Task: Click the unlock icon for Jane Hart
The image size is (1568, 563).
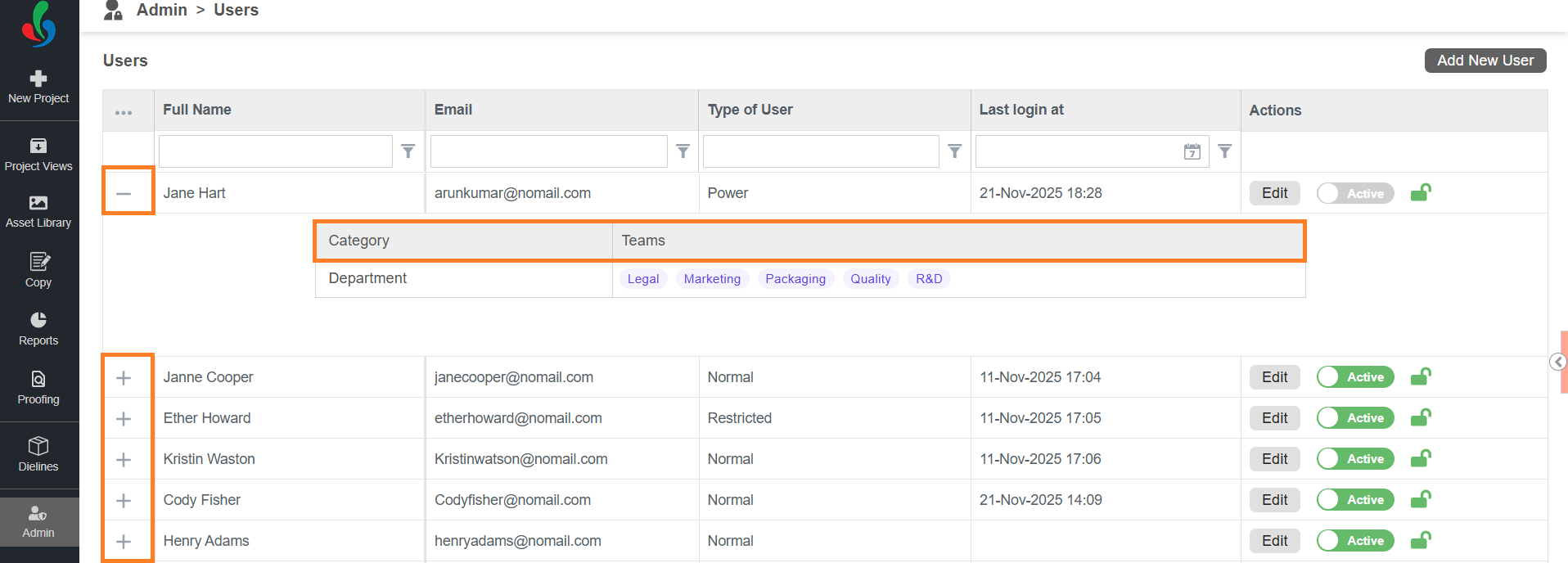Action: tap(1421, 193)
